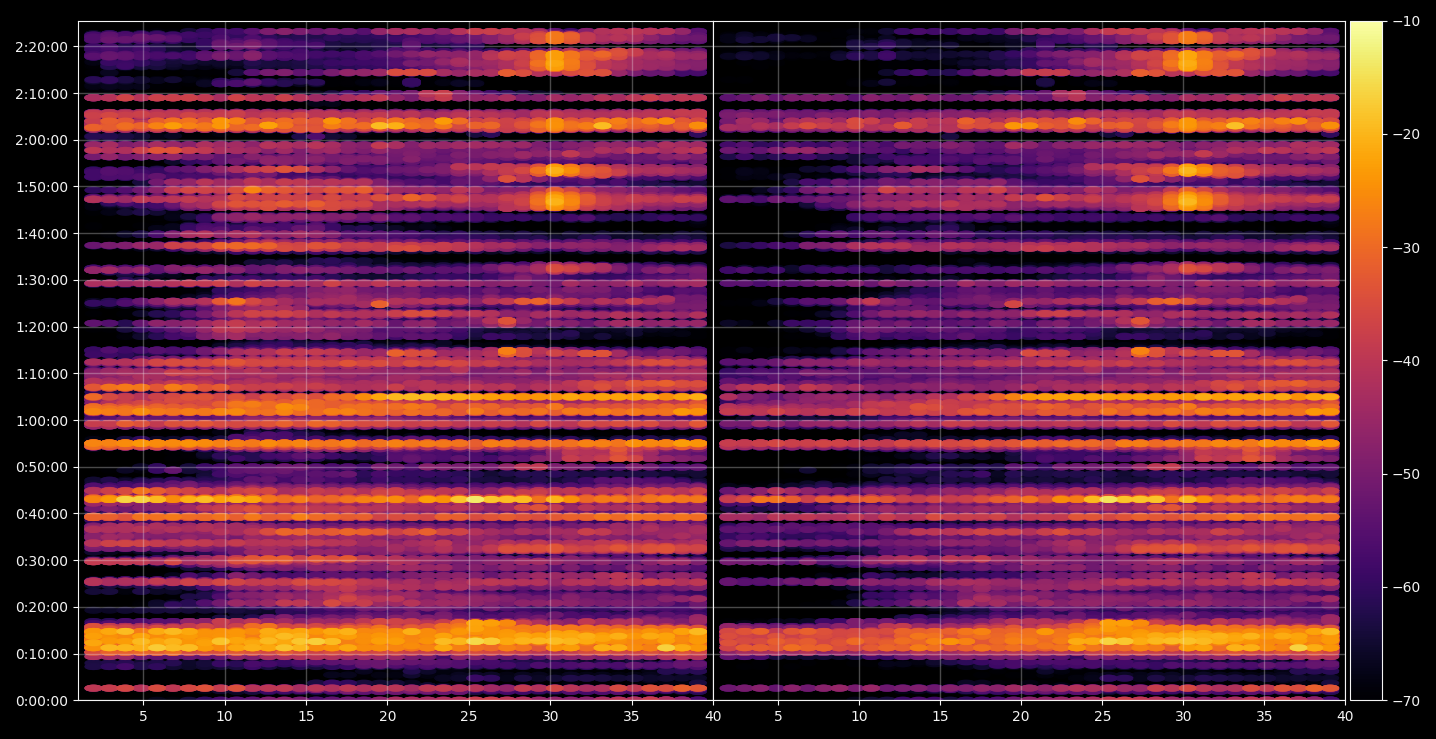Click the −70 colorbar label
The width and height of the screenshot is (1436, 739).
coord(1405,701)
